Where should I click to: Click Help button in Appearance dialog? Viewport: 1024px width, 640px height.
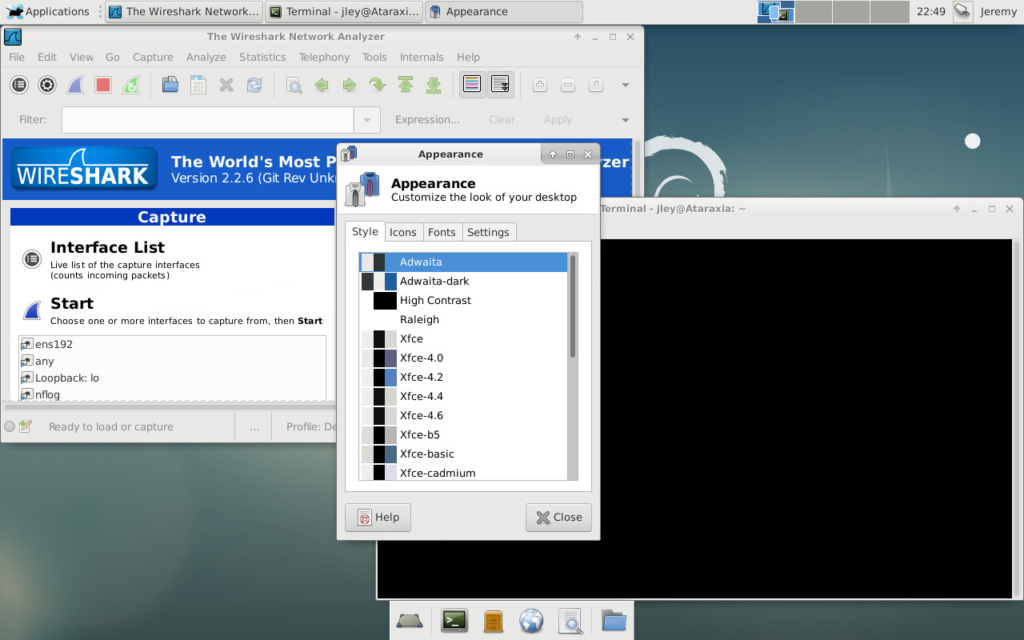tap(377, 517)
